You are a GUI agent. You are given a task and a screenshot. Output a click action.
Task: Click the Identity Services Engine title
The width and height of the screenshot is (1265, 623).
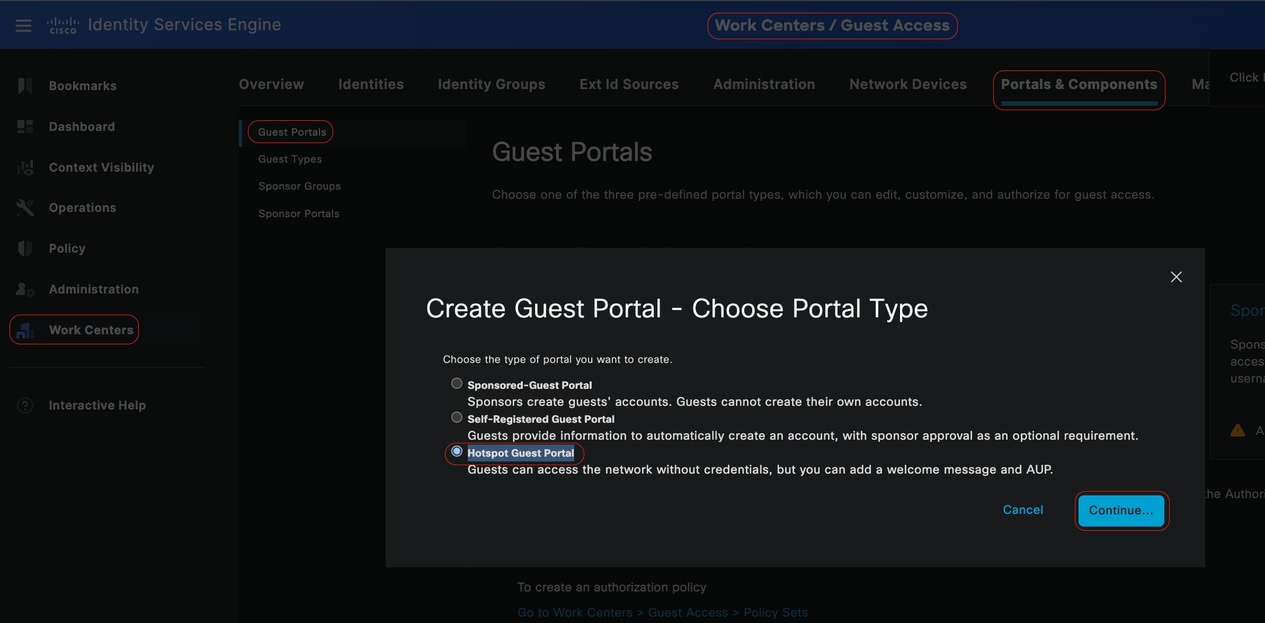pyautogui.click(x=184, y=25)
